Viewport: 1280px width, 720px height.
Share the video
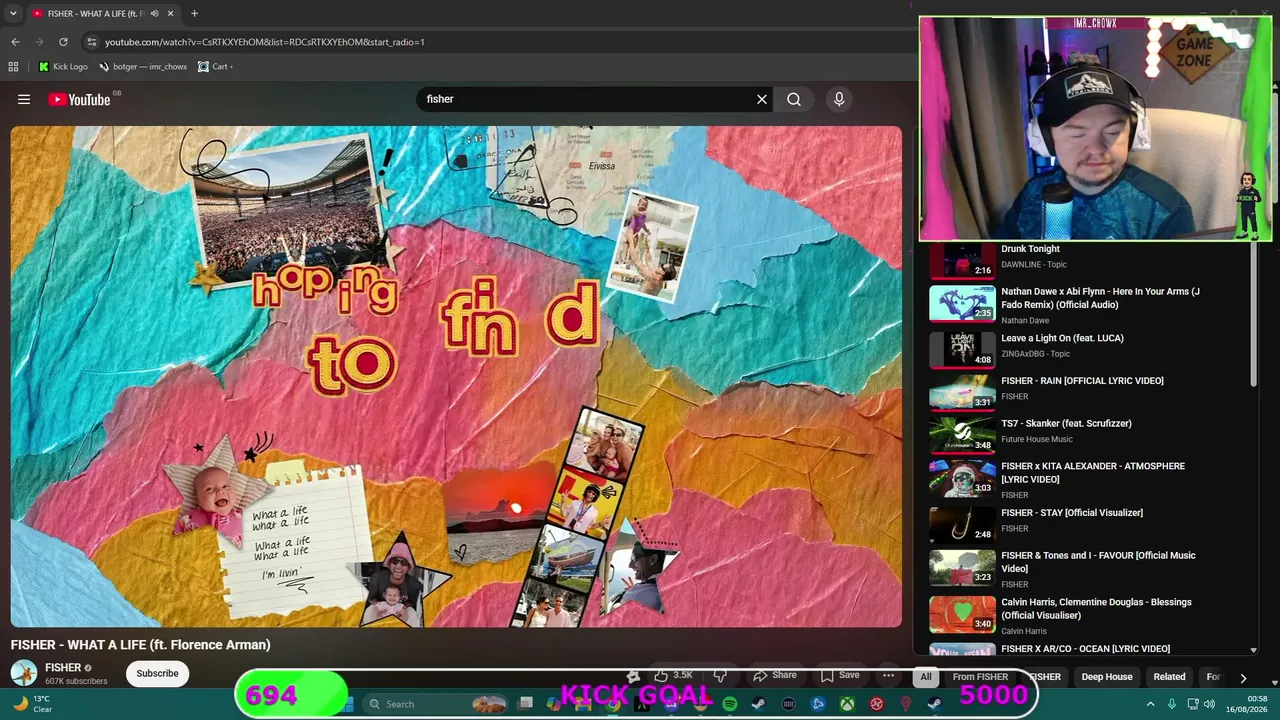[775, 675]
